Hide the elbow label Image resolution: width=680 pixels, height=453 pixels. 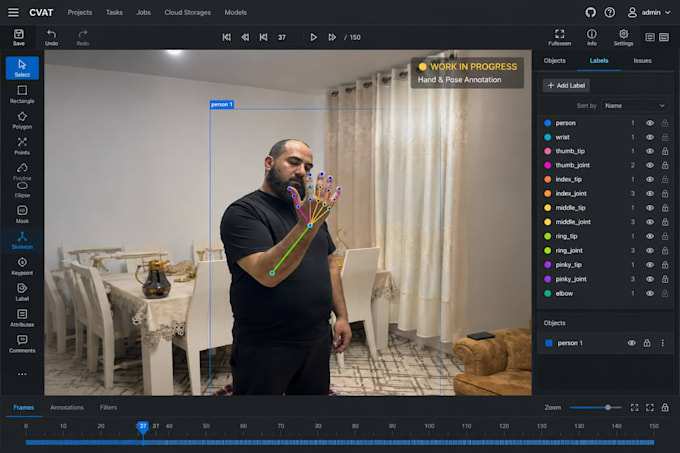[x=650, y=293]
